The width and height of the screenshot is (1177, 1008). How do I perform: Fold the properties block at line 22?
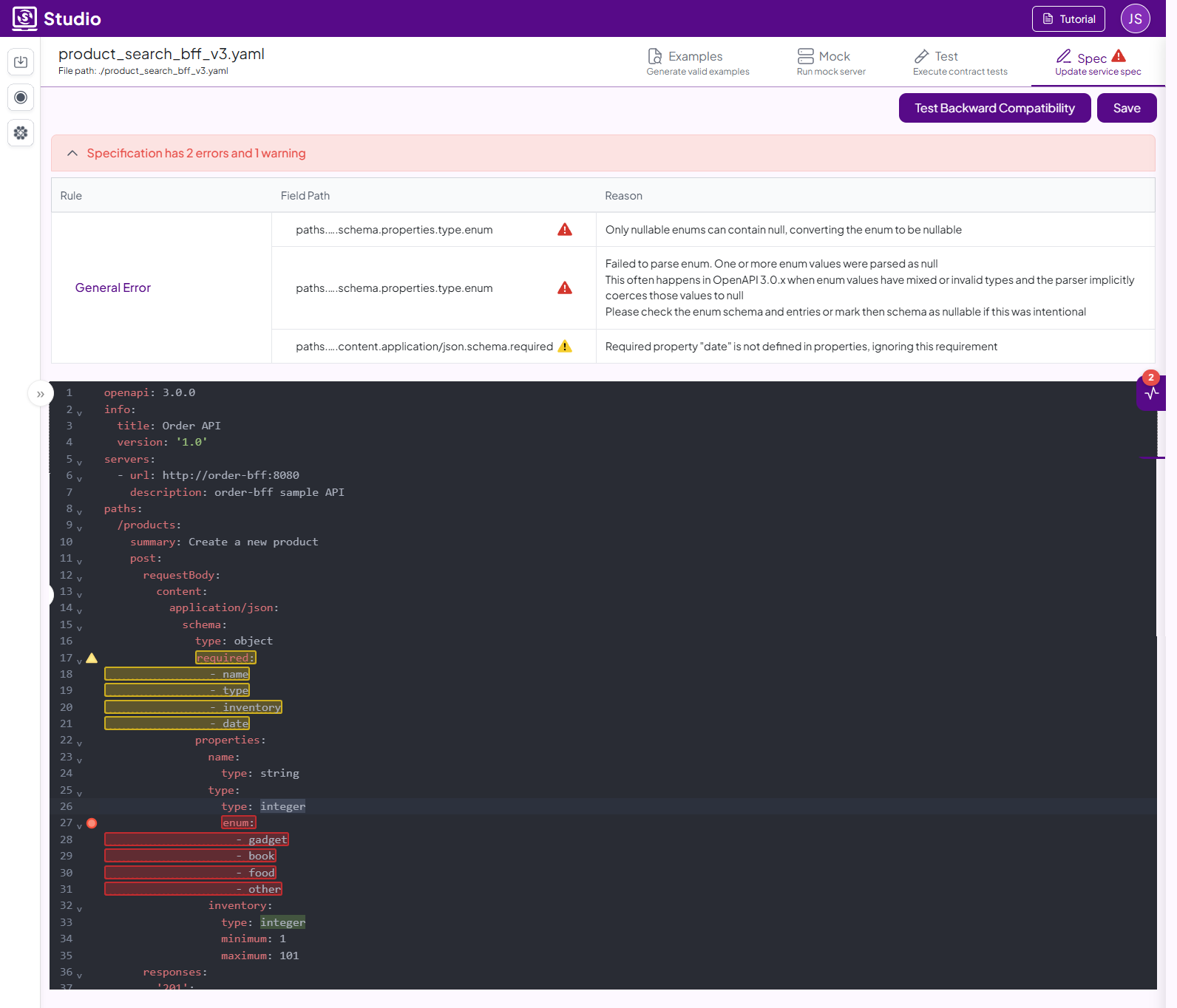pyautogui.click(x=79, y=743)
